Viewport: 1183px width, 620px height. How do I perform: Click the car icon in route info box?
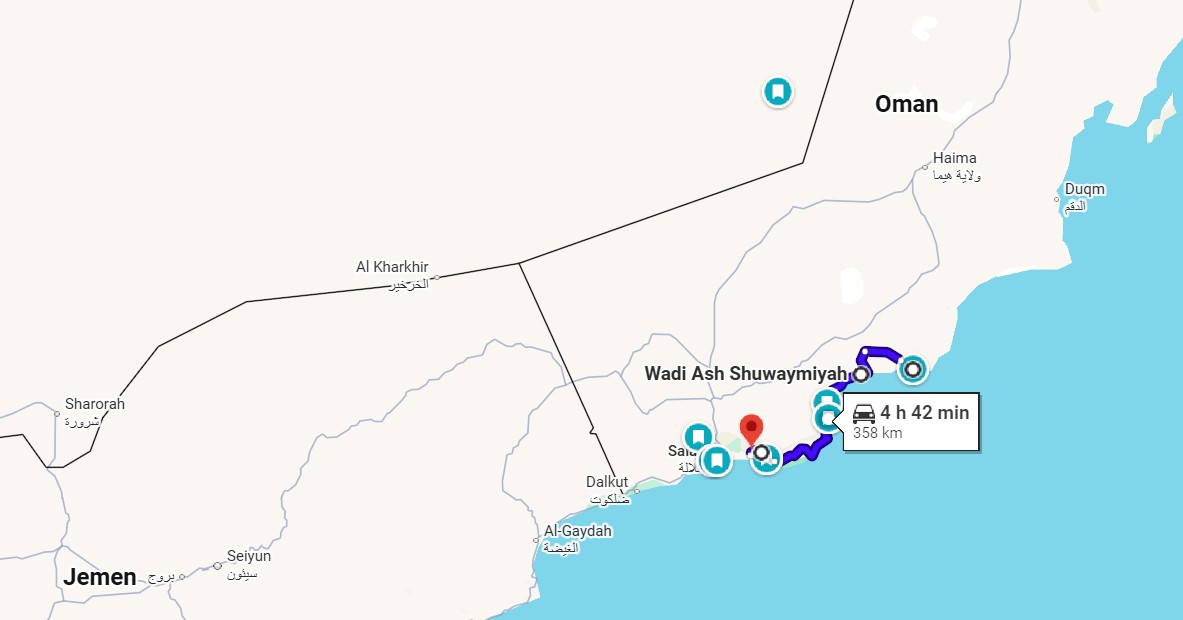click(x=864, y=413)
